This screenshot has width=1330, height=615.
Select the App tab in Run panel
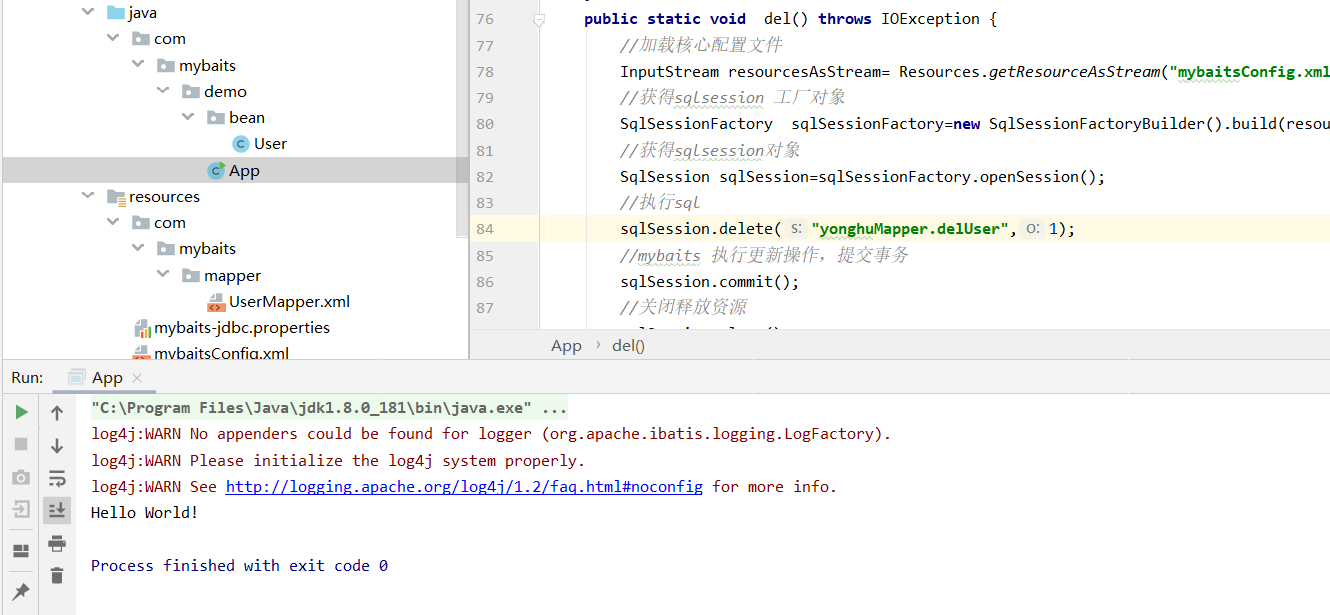pos(107,377)
